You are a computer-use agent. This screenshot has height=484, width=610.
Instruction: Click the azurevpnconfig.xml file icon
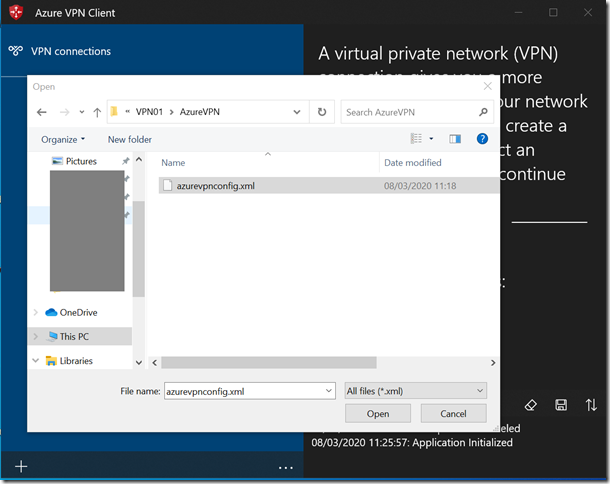pos(167,186)
